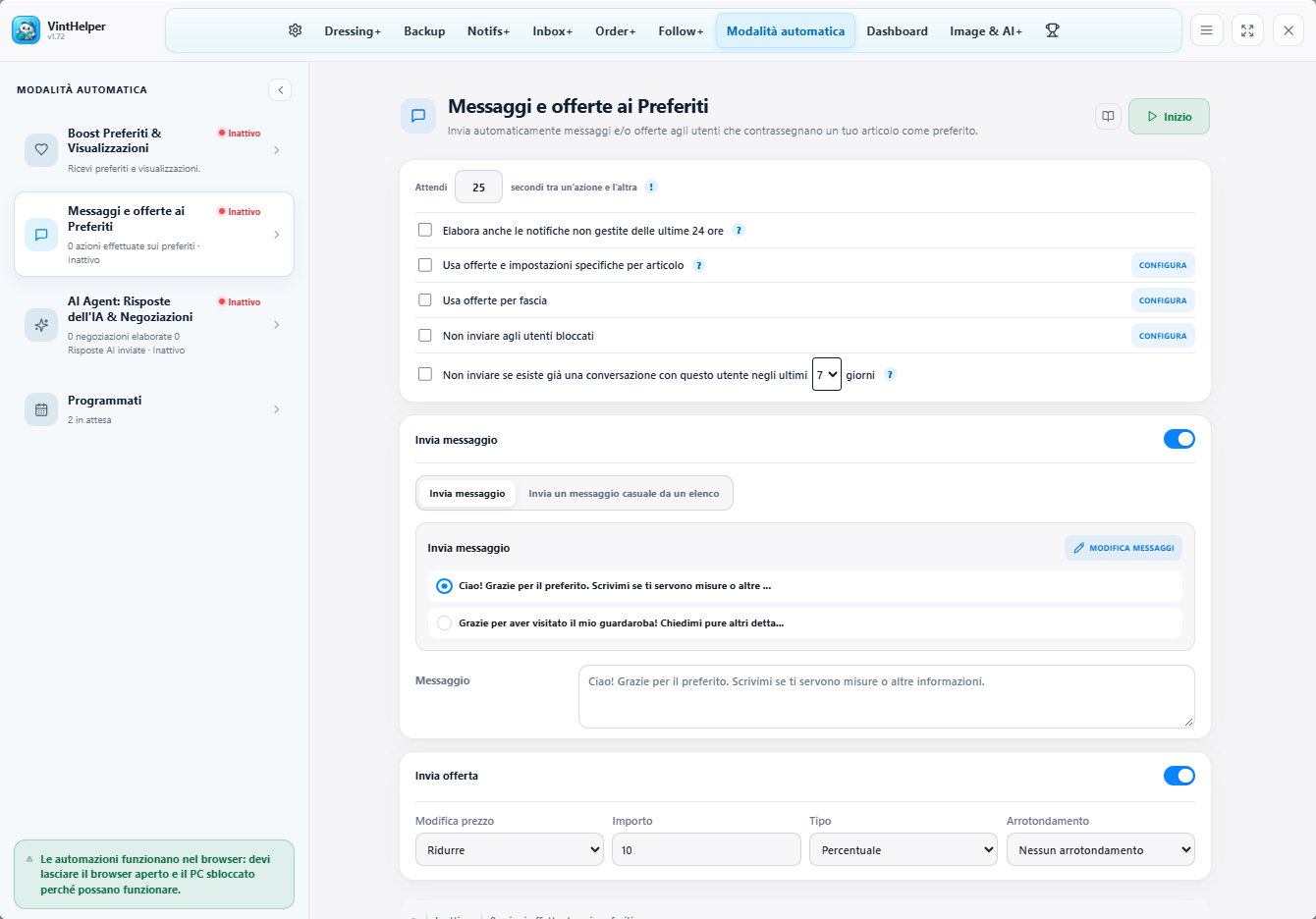Open the settings gear in top navigation
This screenshot has height=919, width=1316.
[x=295, y=30]
